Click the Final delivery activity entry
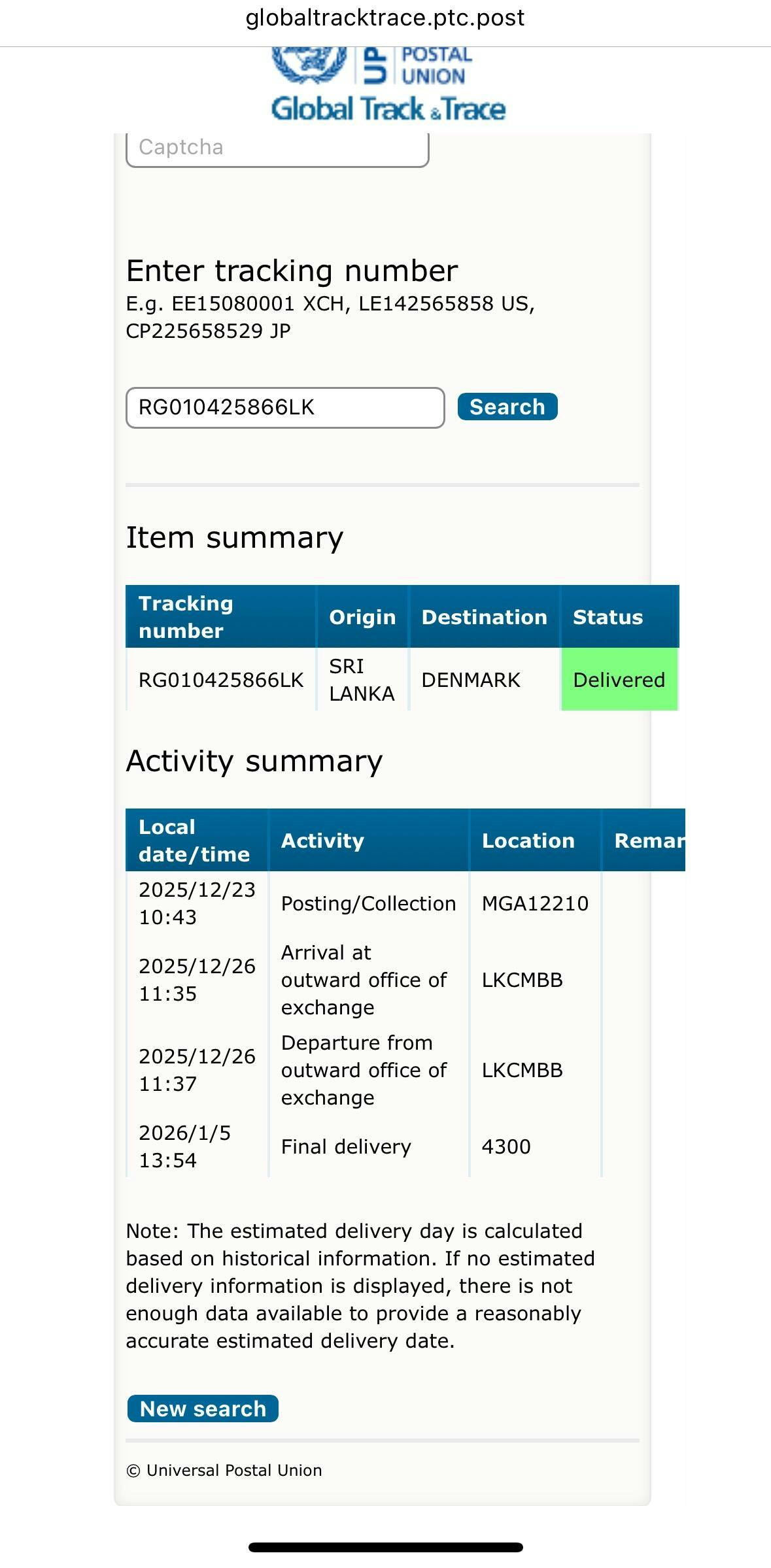Image resolution: width=771 pixels, height=1568 pixels. tap(346, 1146)
